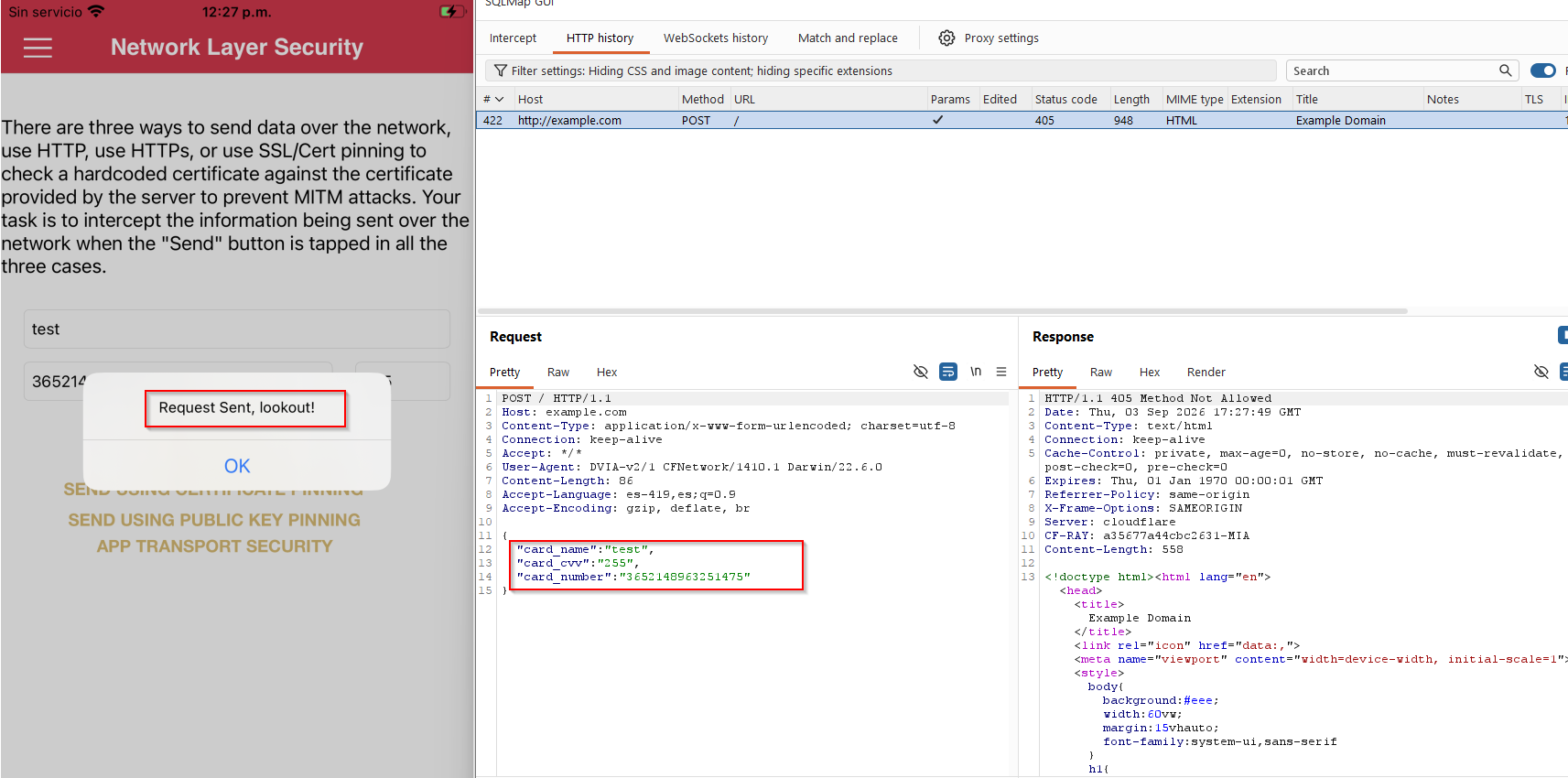Click the "Example Domain" title cell
This screenshot has width=1568, height=778.
coord(1340,120)
